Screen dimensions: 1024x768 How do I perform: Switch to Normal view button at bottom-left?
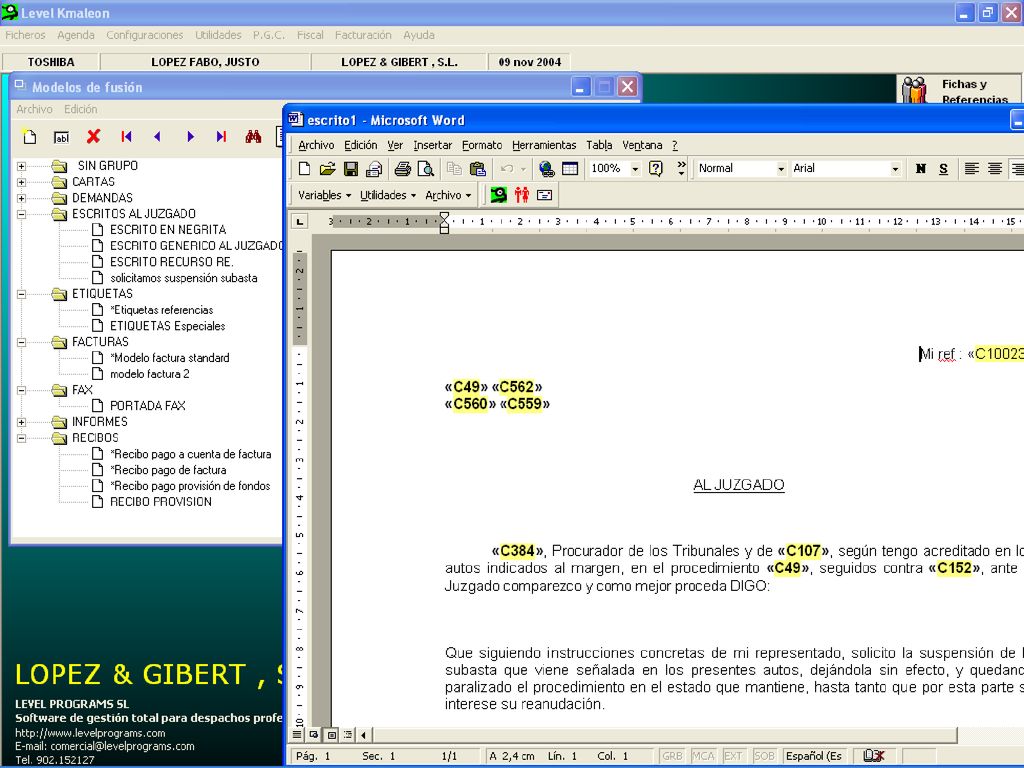click(297, 735)
